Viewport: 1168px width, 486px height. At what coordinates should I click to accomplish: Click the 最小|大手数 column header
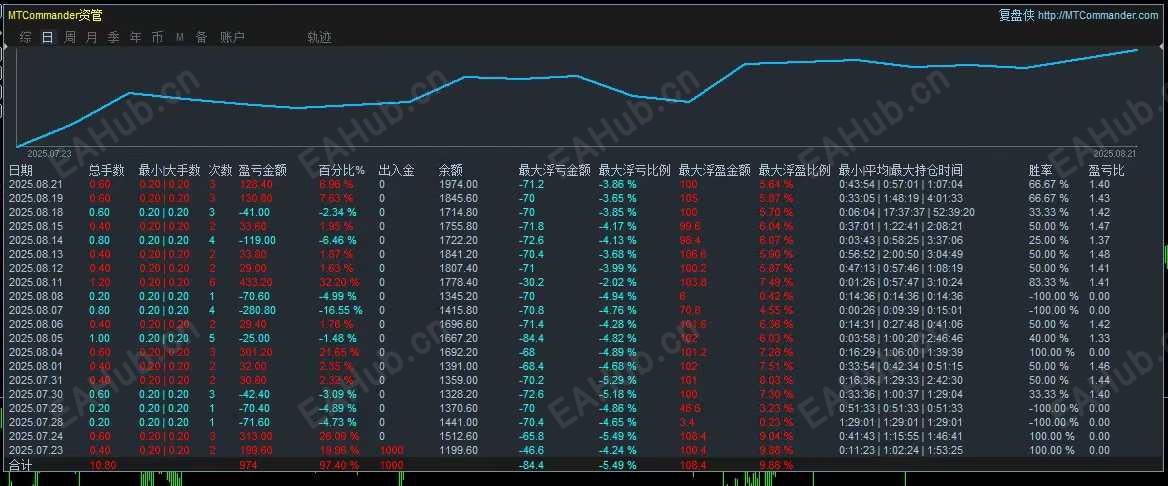coord(170,170)
